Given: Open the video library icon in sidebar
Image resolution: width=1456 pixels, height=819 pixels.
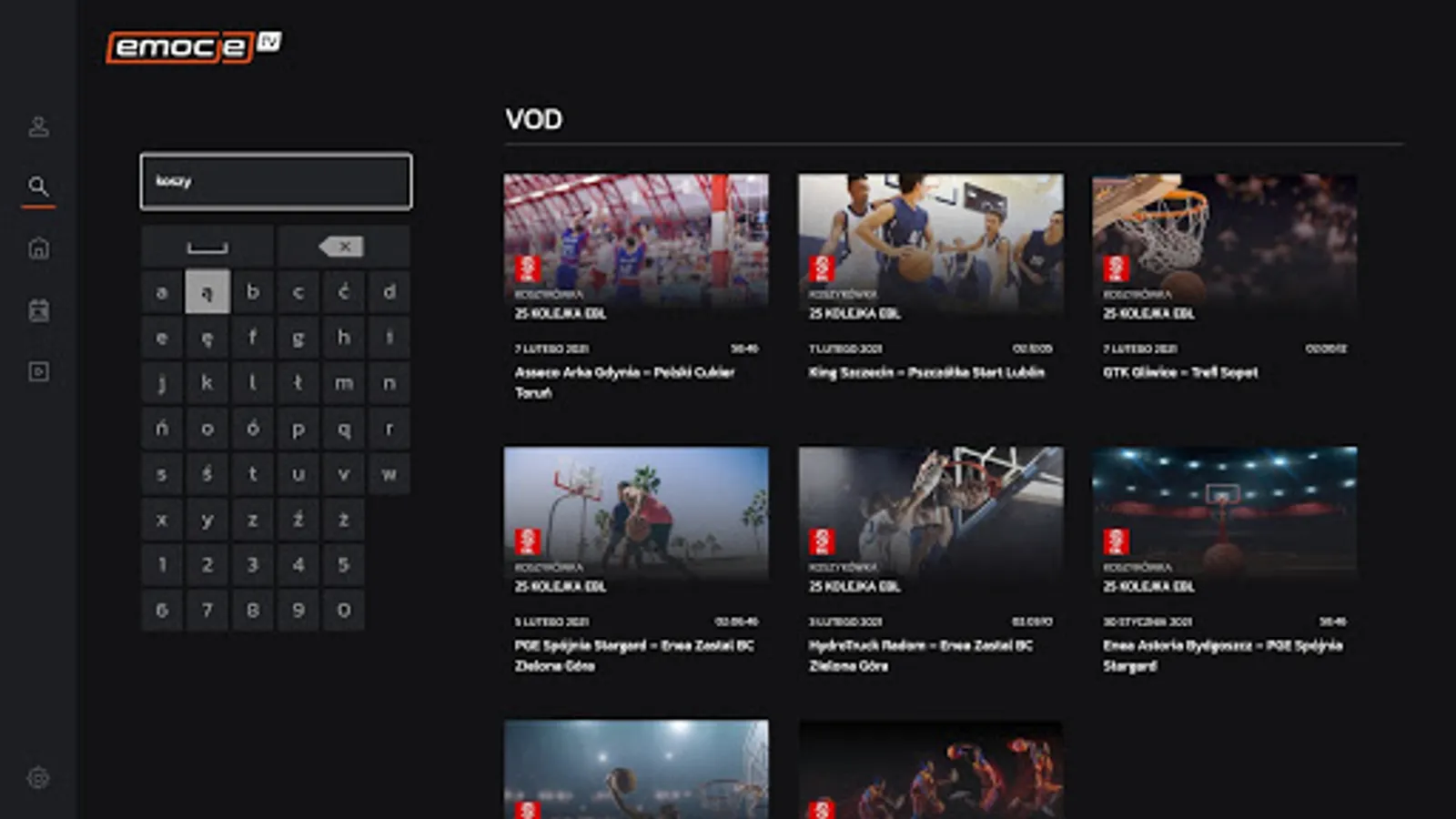Looking at the screenshot, I should click(38, 371).
